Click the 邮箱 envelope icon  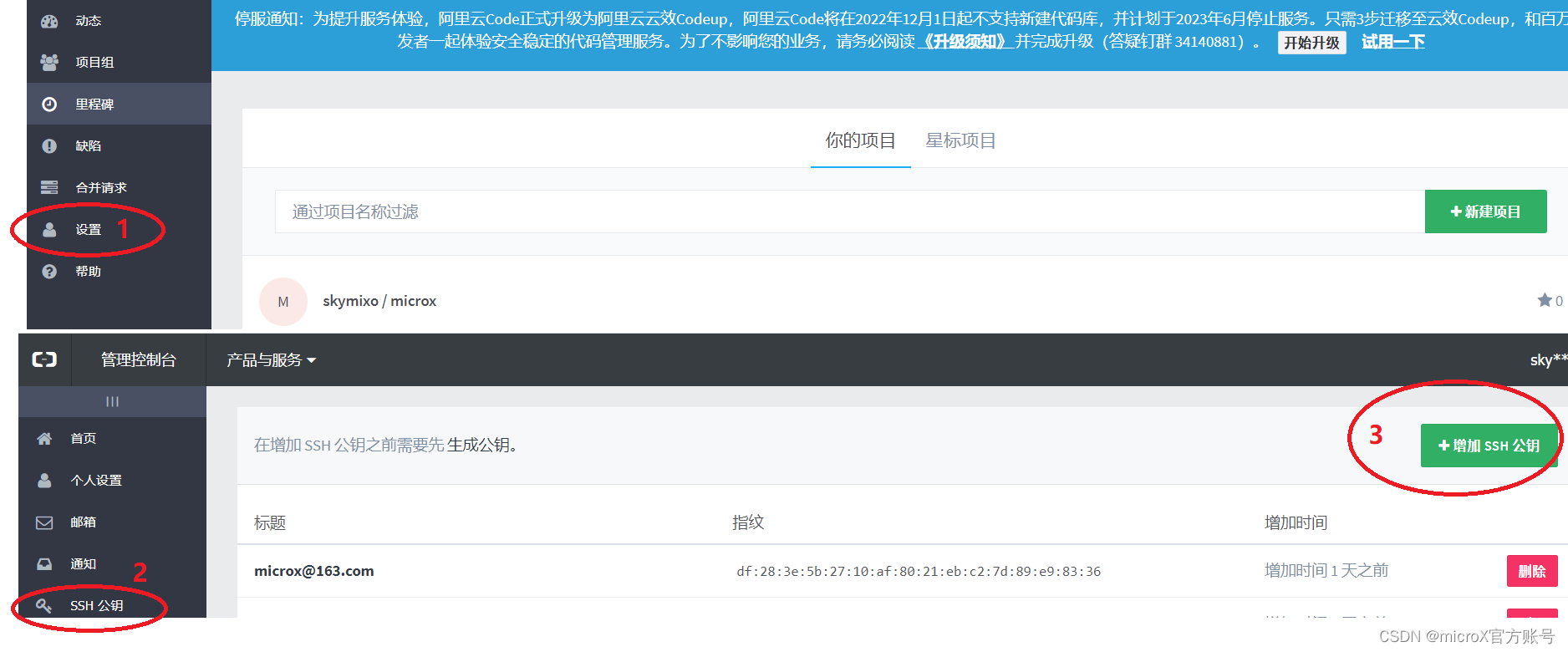click(x=44, y=522)
